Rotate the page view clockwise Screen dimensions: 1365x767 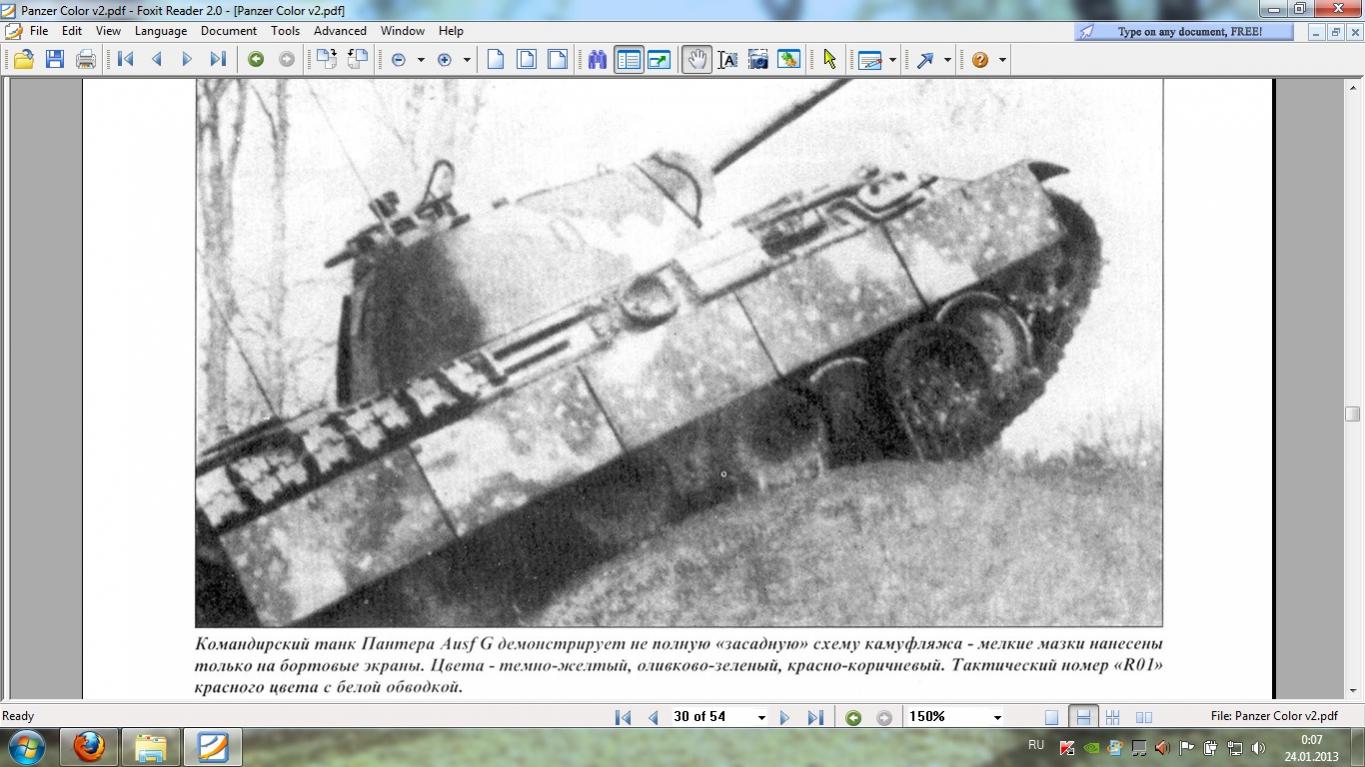[326, 60]
